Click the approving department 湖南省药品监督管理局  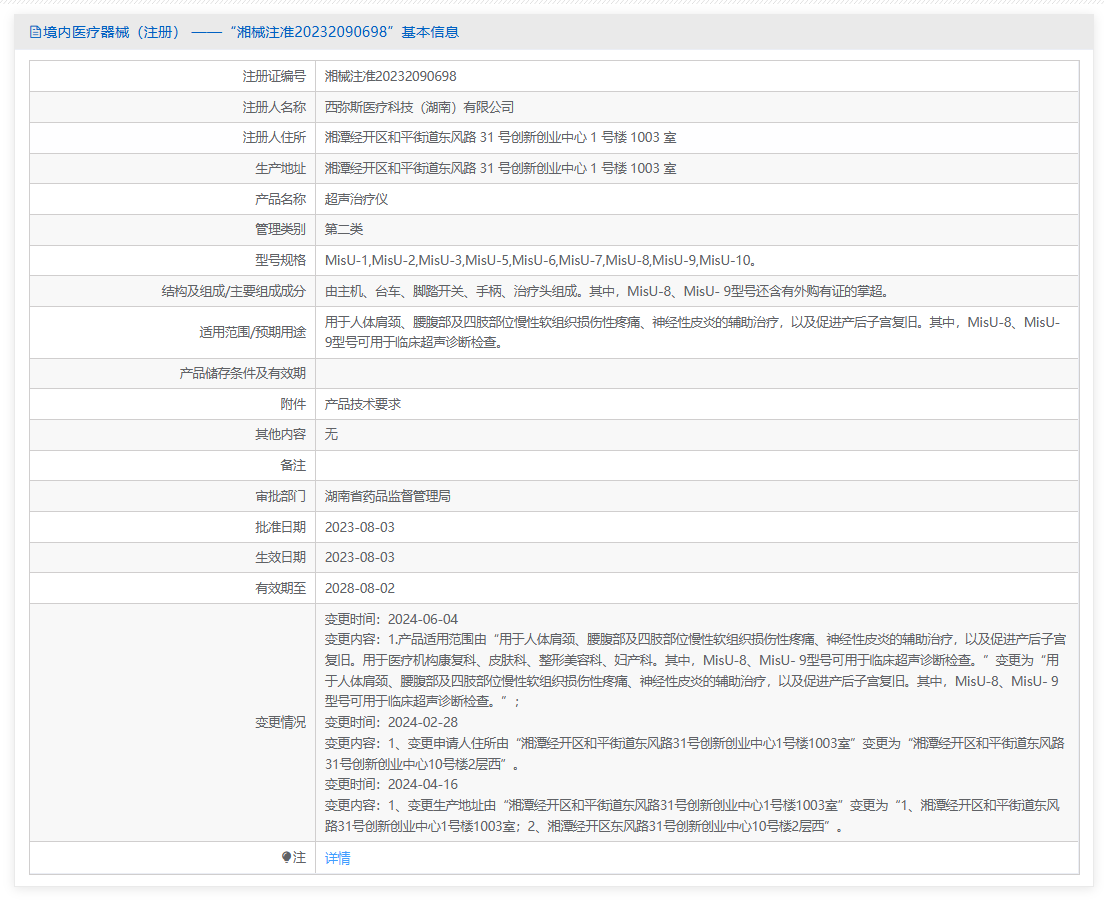point(388,496)
